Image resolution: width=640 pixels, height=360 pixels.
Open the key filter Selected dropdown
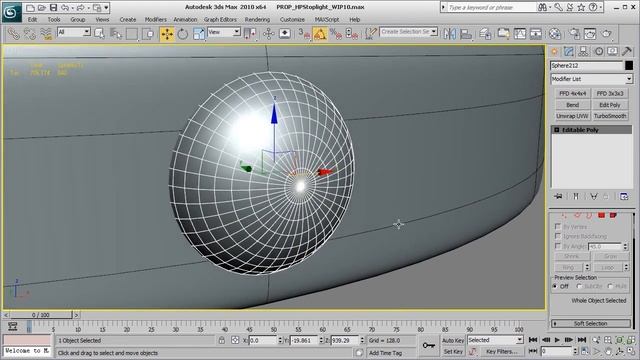pyautogui.click(x=495, y=340)
